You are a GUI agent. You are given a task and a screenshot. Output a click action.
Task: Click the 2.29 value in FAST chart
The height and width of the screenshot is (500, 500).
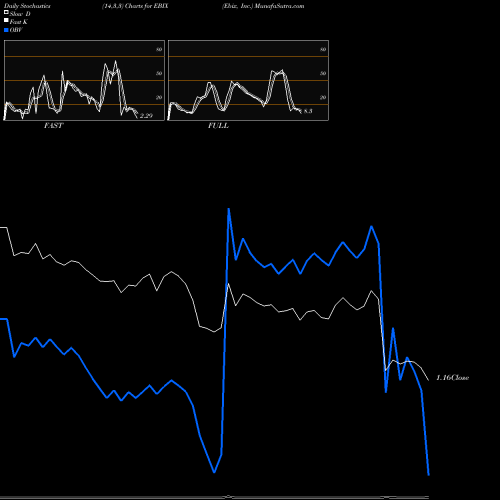(146, 116)
